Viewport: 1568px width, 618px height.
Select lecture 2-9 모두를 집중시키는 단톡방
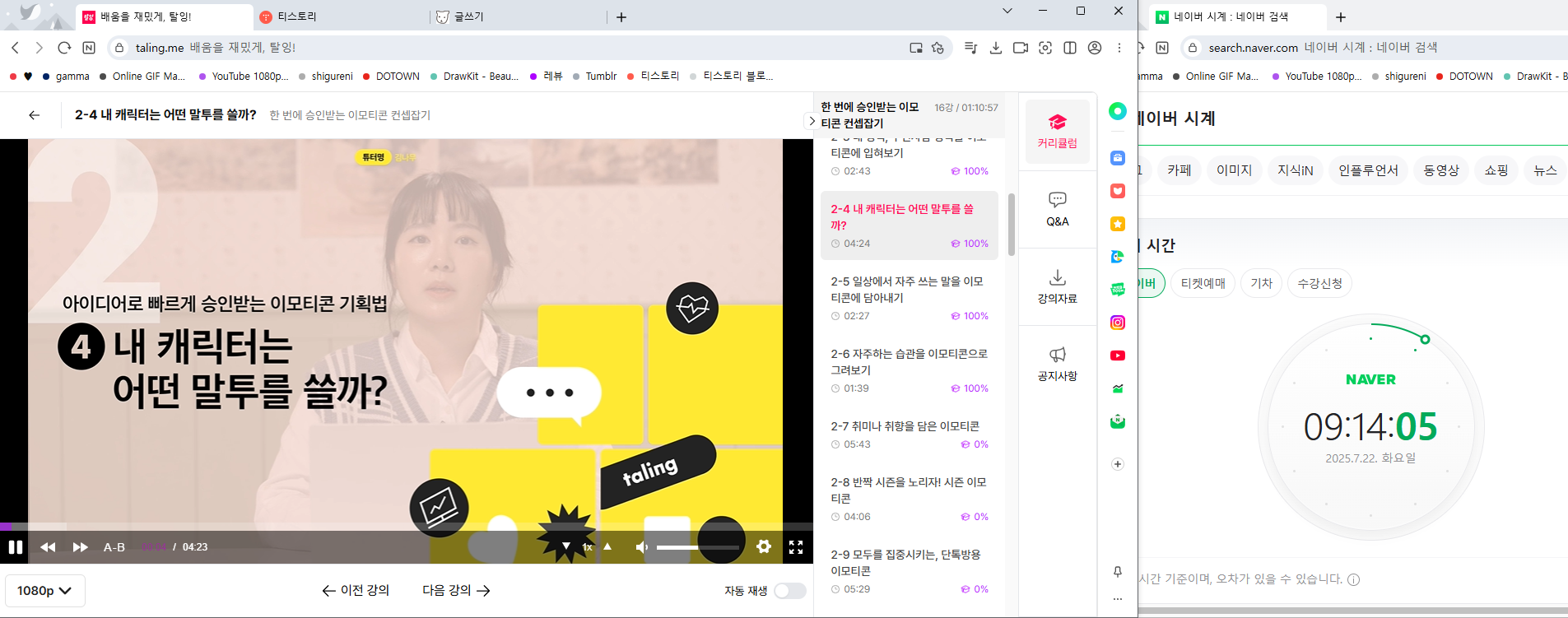910,571
